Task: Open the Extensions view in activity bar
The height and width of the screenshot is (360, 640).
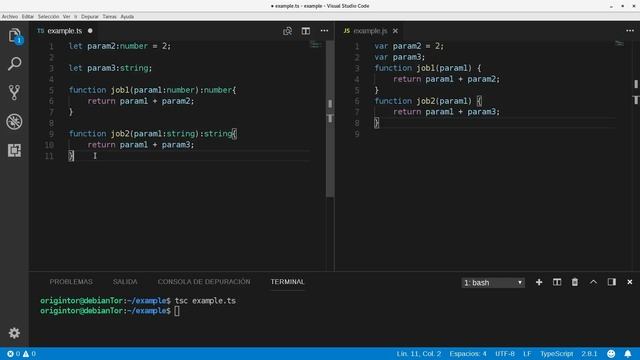Action: [x=14, y=150]
